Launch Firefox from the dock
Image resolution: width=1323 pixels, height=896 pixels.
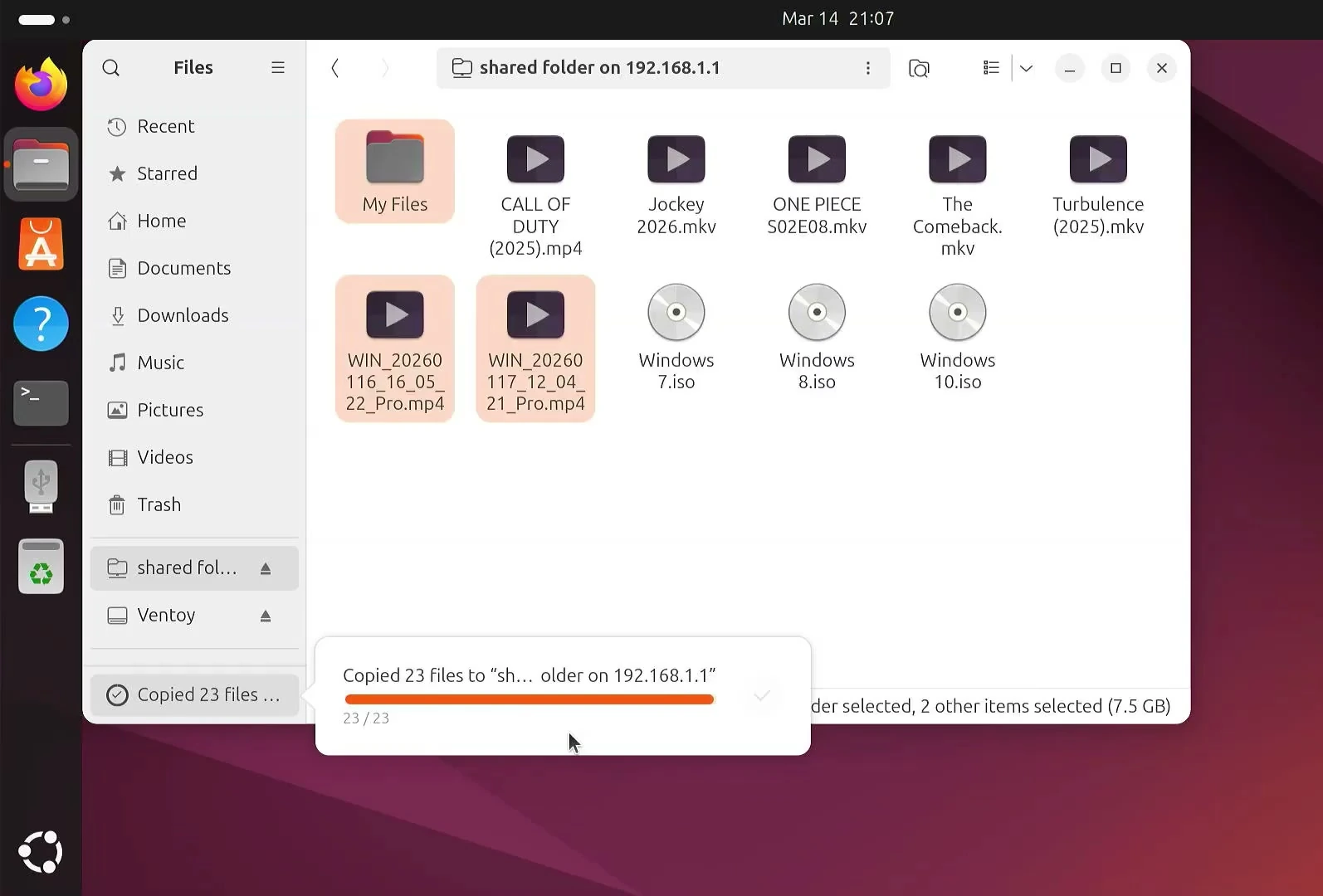click(41, 85)
